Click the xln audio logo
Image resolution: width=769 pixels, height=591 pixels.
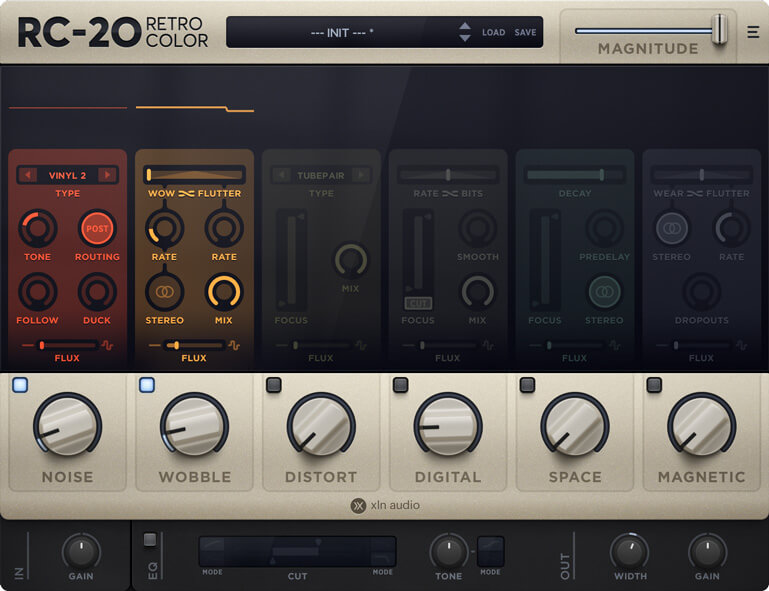[385, 505]
